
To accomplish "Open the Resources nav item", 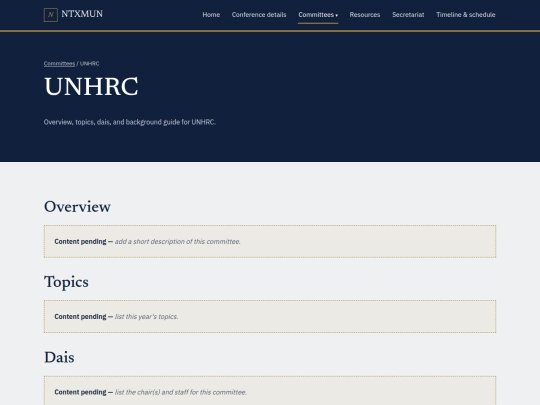I will 365,15.
